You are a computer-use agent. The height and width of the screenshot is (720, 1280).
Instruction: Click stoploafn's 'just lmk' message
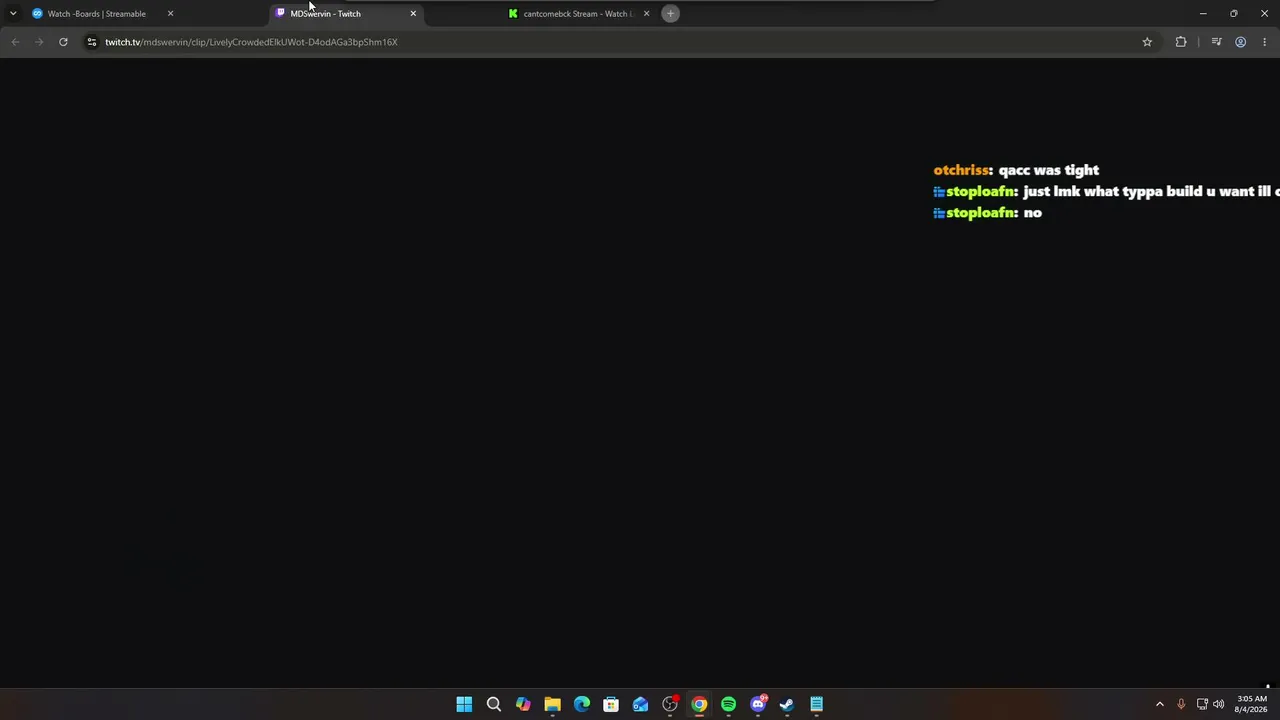(x=1151, y=192)
